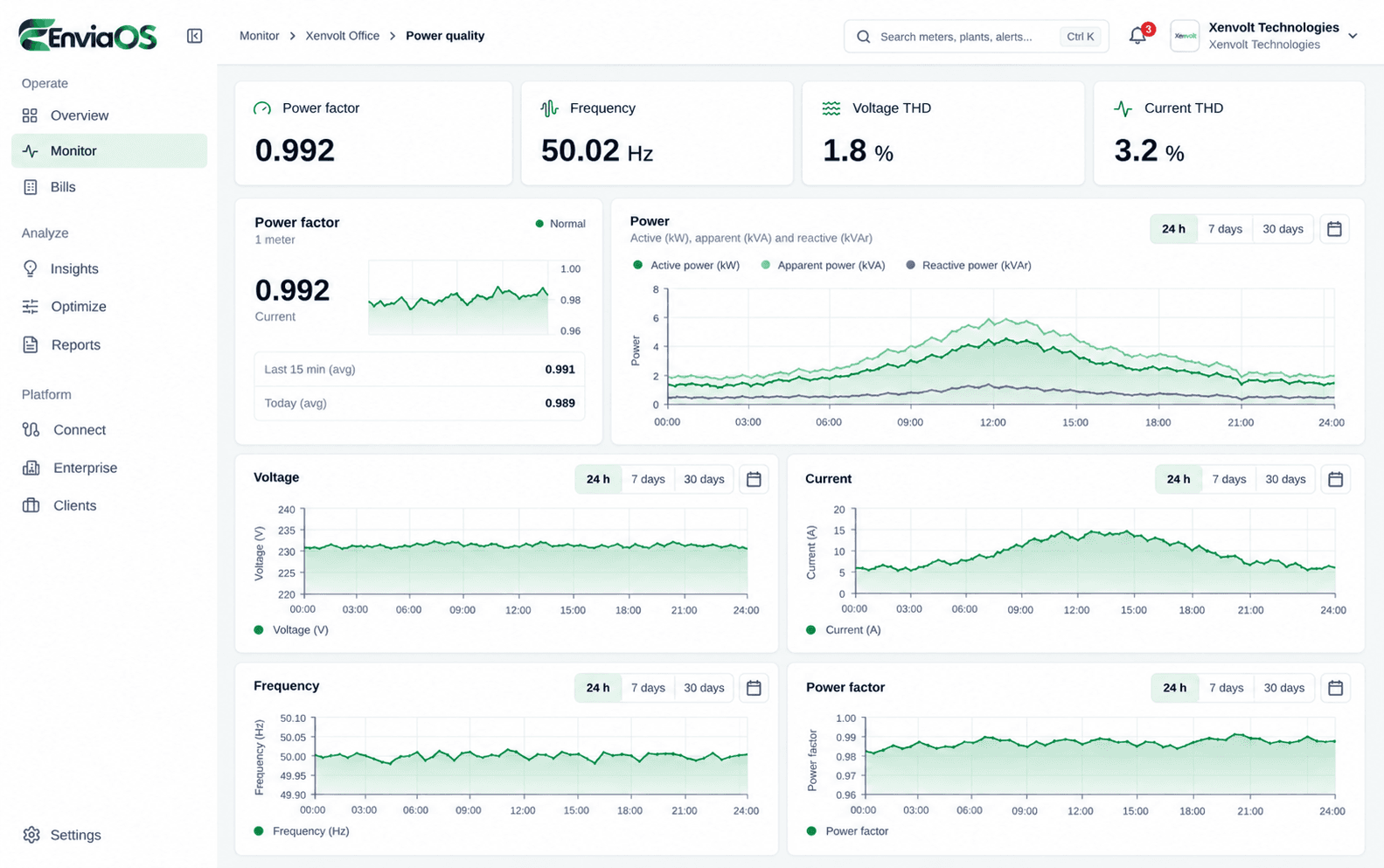Open calendar picker in Power chart

(x=1334, y=229)
